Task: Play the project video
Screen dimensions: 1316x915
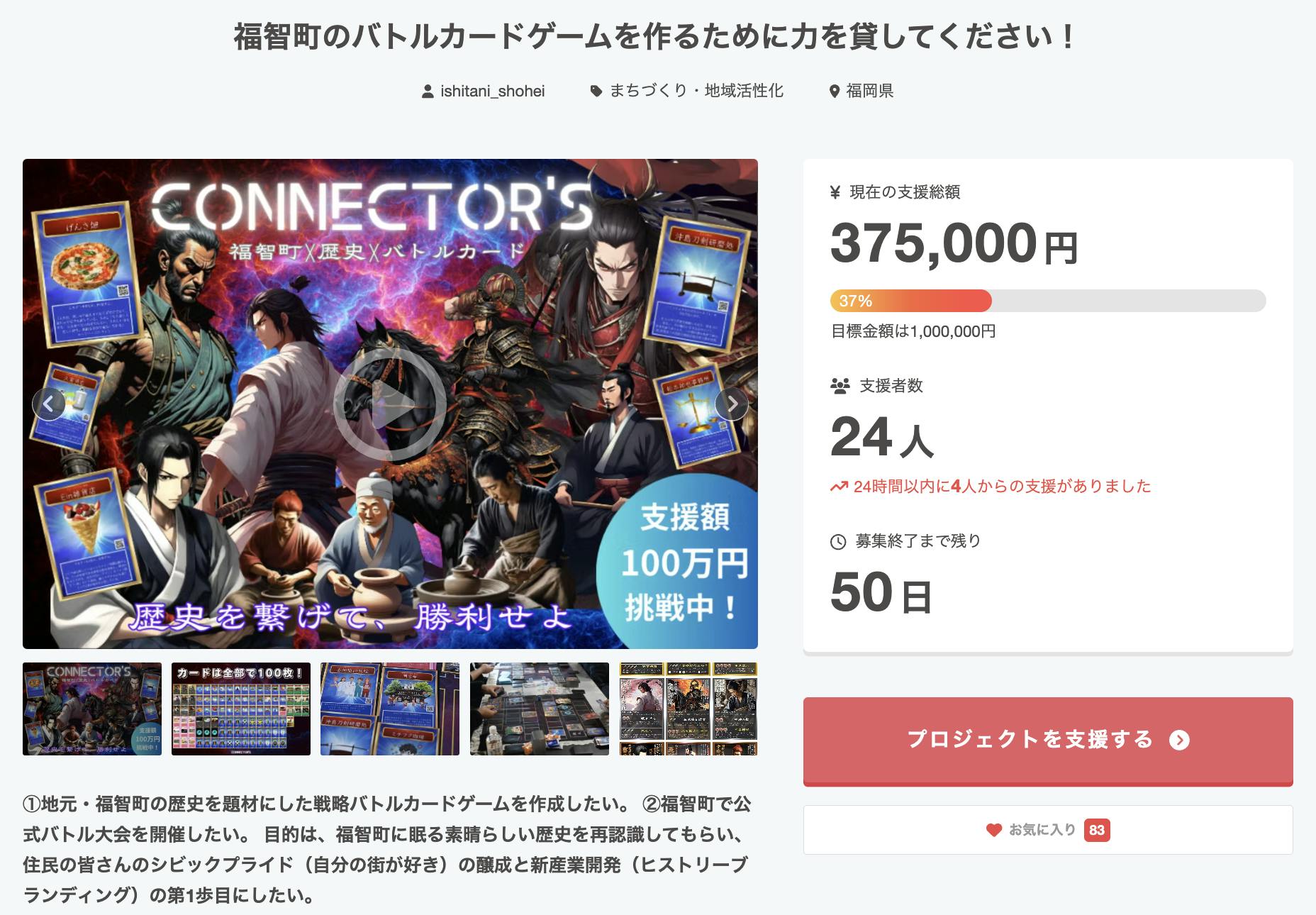Action: (x=389, y=404)
